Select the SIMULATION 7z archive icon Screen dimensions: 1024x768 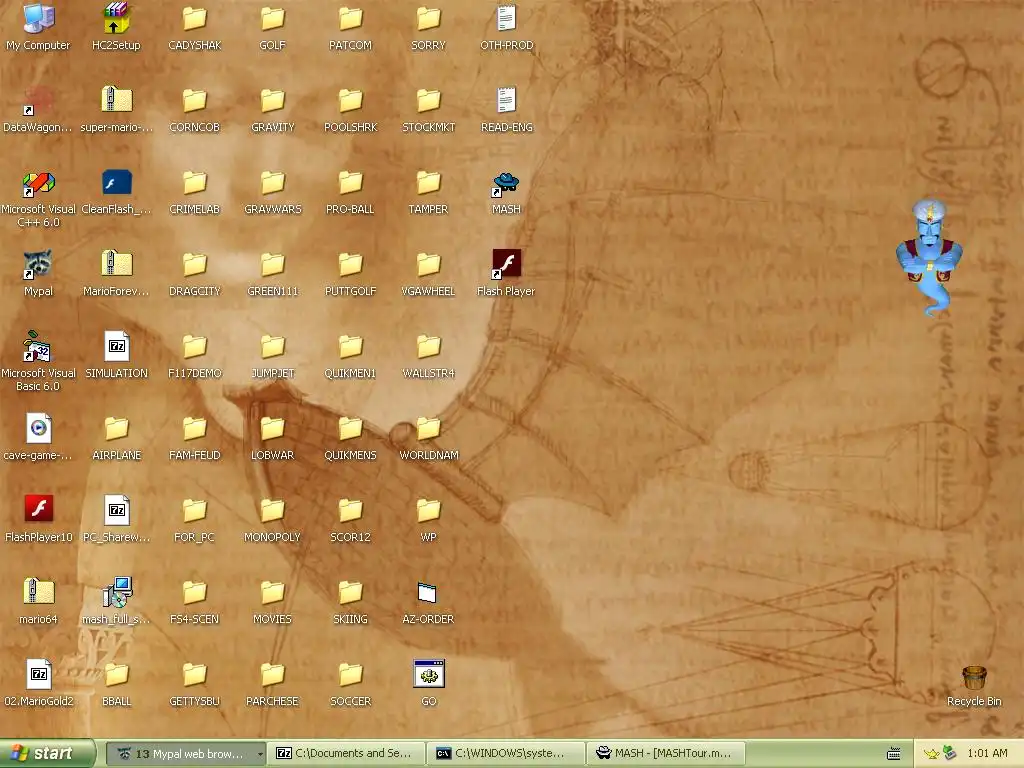click(x=116, y=347)
